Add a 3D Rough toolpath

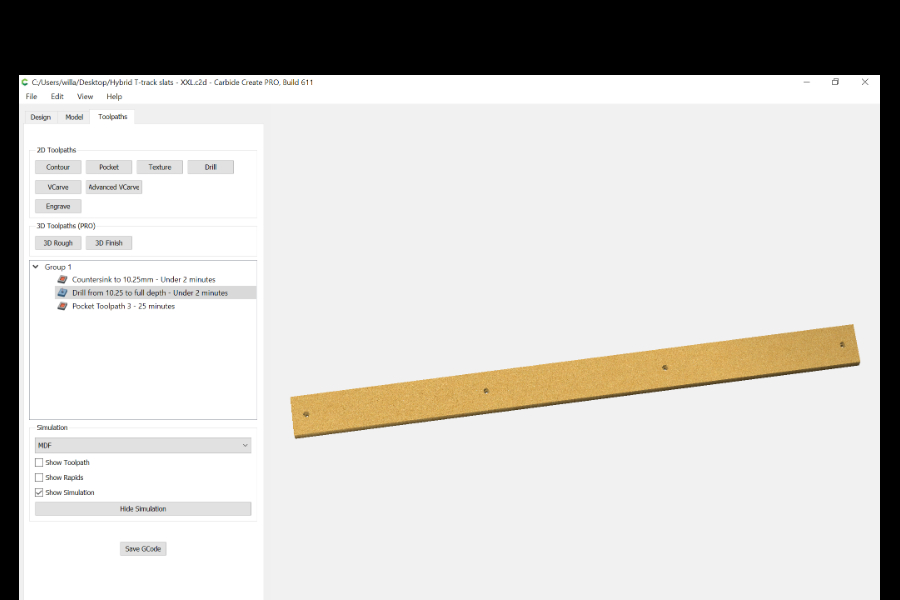[58, 243]
